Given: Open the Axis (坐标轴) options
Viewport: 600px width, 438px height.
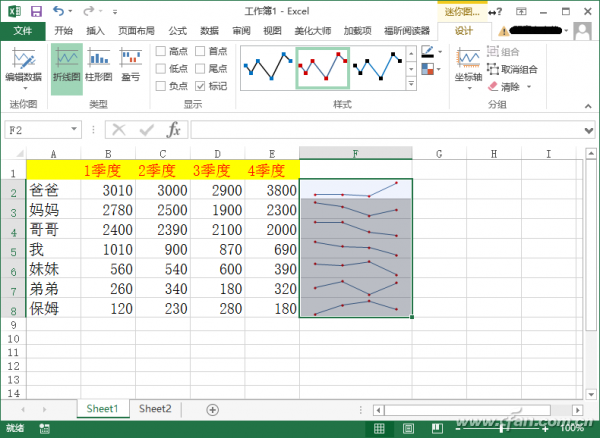Looking at the screenshot, I should pyautogui.click(x=467, y=66).
